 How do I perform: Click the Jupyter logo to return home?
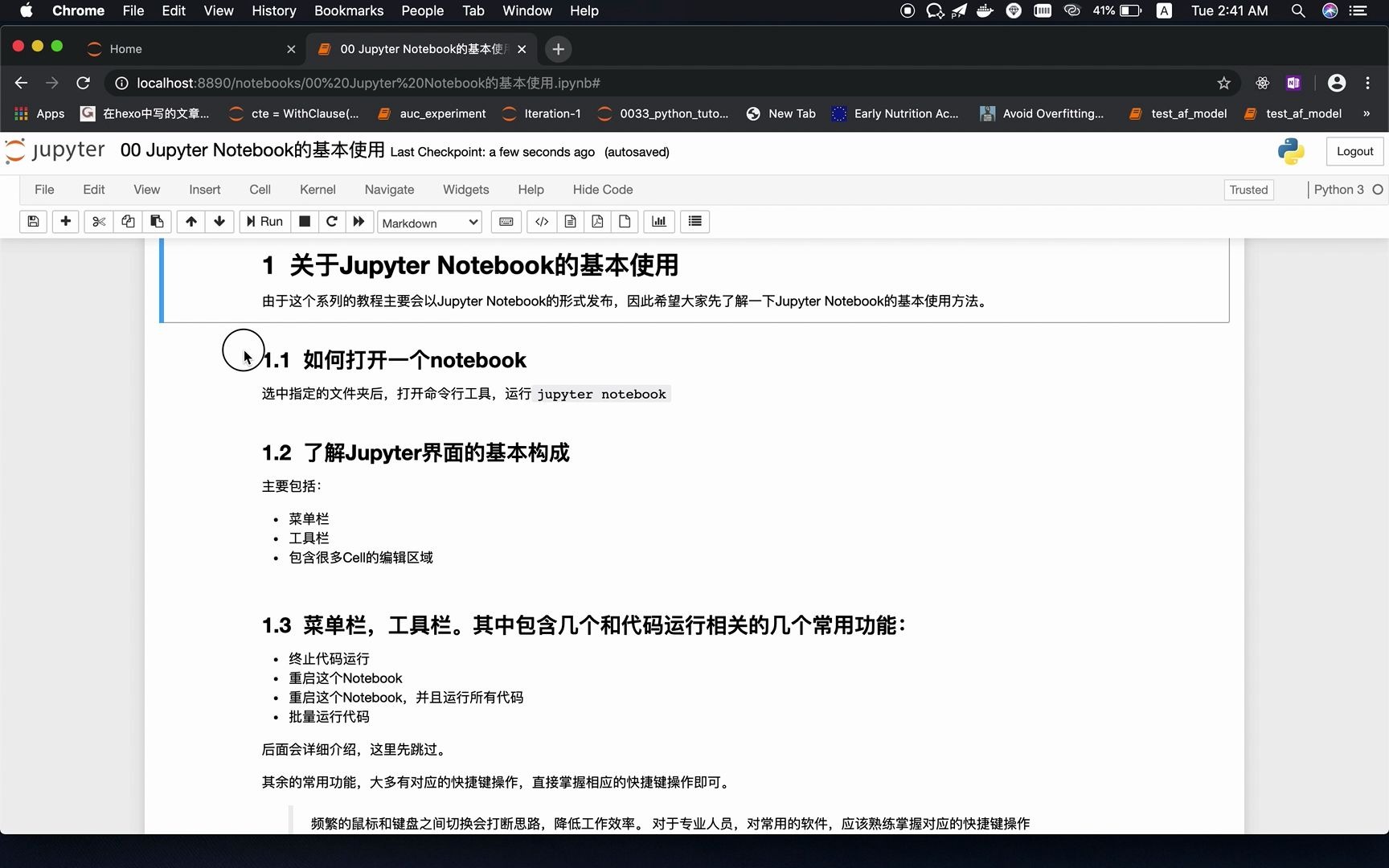(x=55, y=150)
